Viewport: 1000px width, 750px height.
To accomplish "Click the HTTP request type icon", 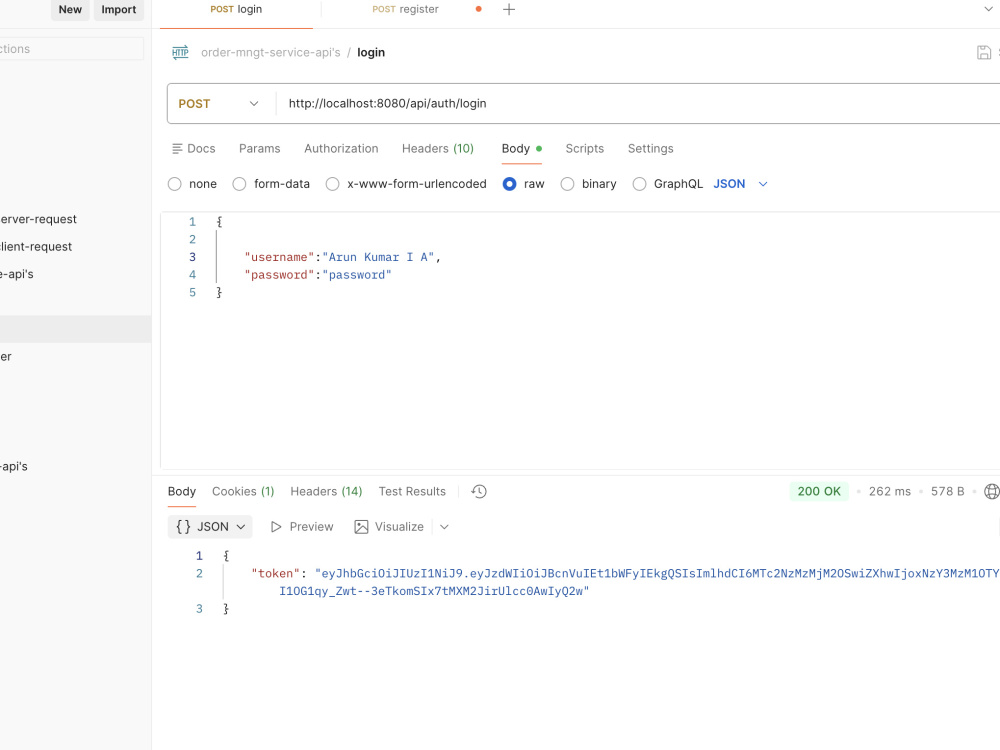I will click(180, 52).
